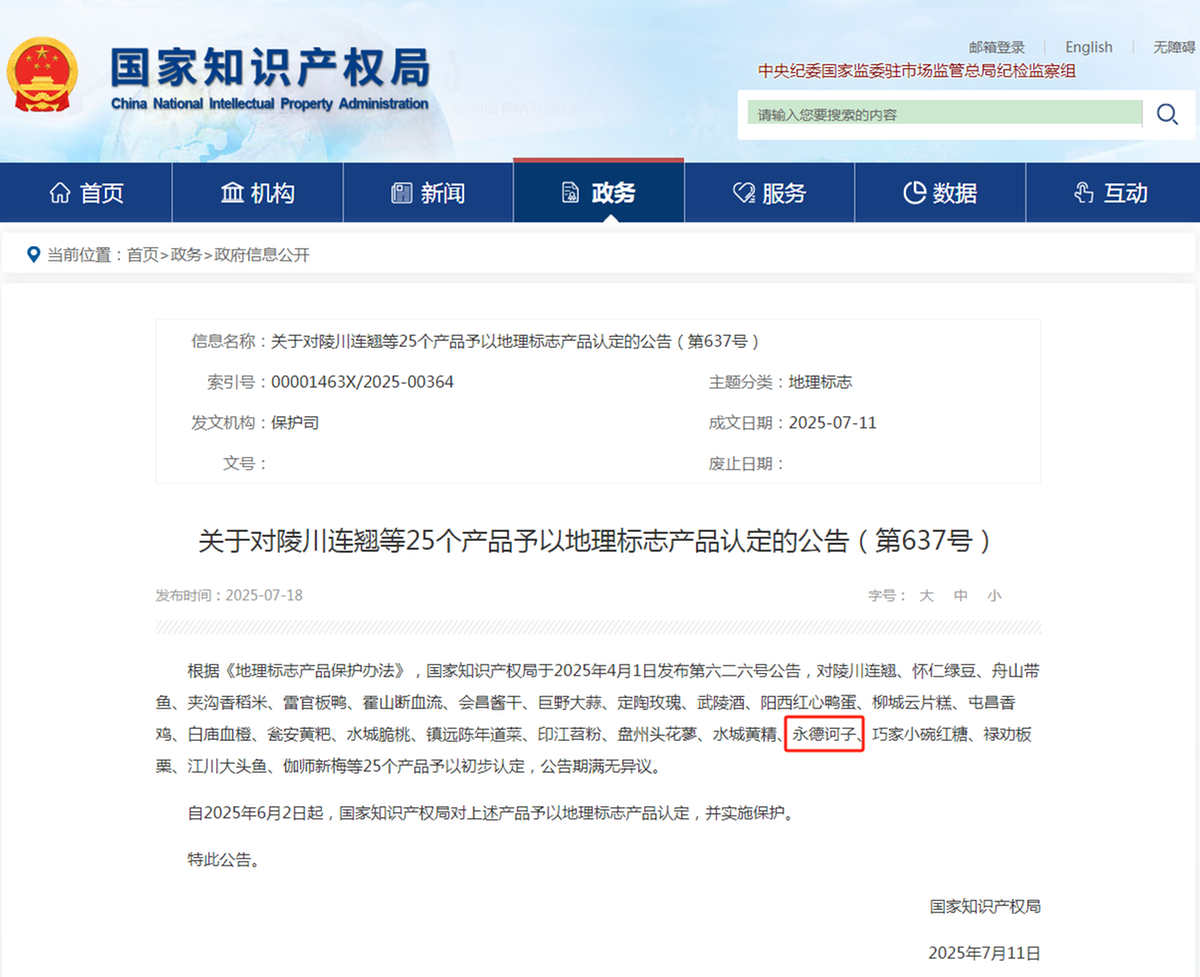Click the signature date 2025年7月11日
This screenshot has height=977, width=1200.
click(x=984, y=953)
